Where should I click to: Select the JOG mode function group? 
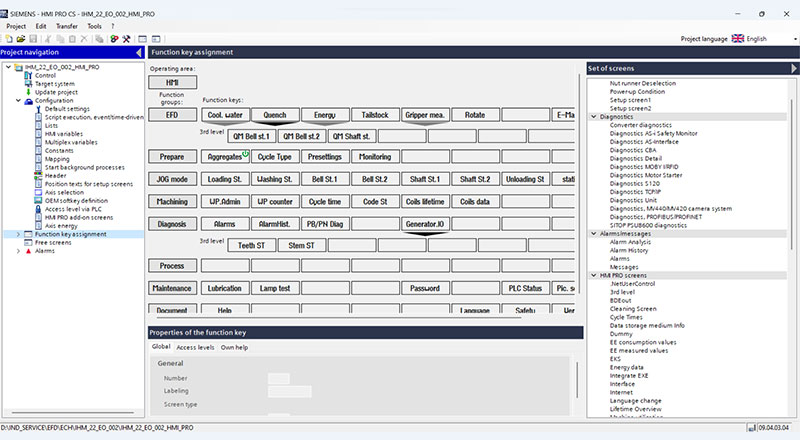click(x=172, y=179)
